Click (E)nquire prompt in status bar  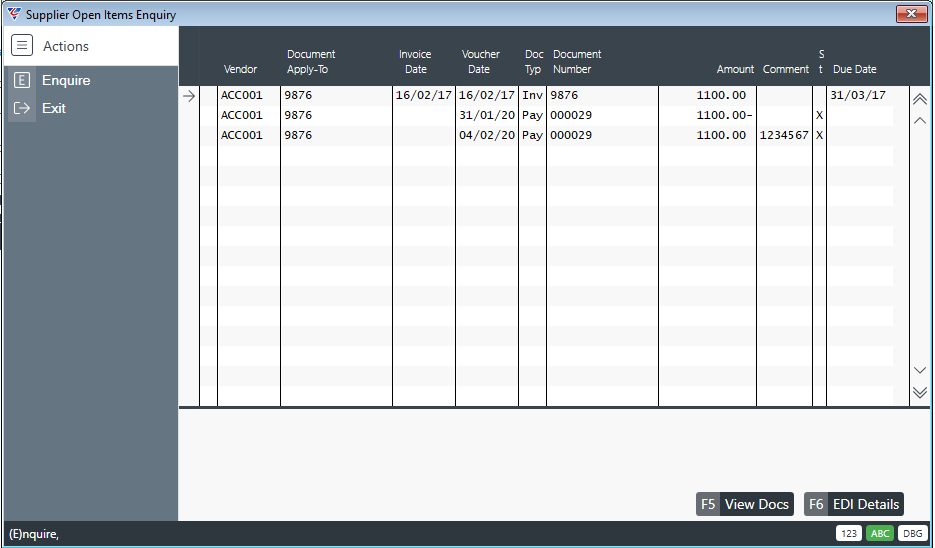(34, 534)
